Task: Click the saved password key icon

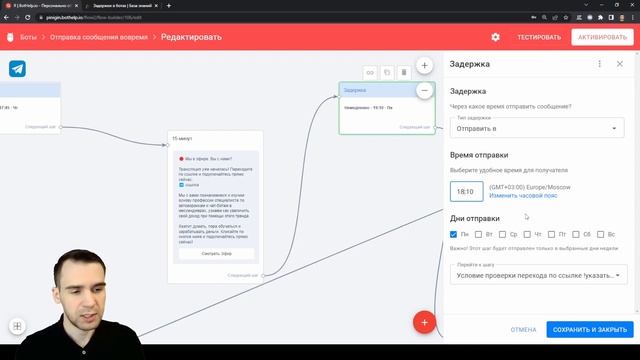Action: [533, 18]
